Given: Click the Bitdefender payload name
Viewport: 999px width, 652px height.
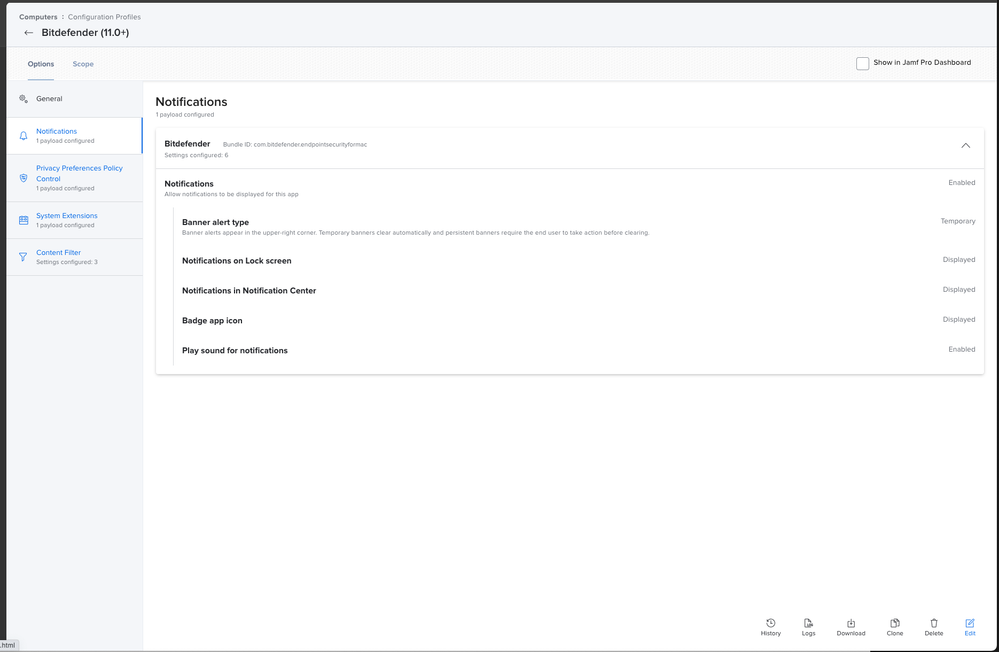Looking at the screenshot, I should coord(187,144).
